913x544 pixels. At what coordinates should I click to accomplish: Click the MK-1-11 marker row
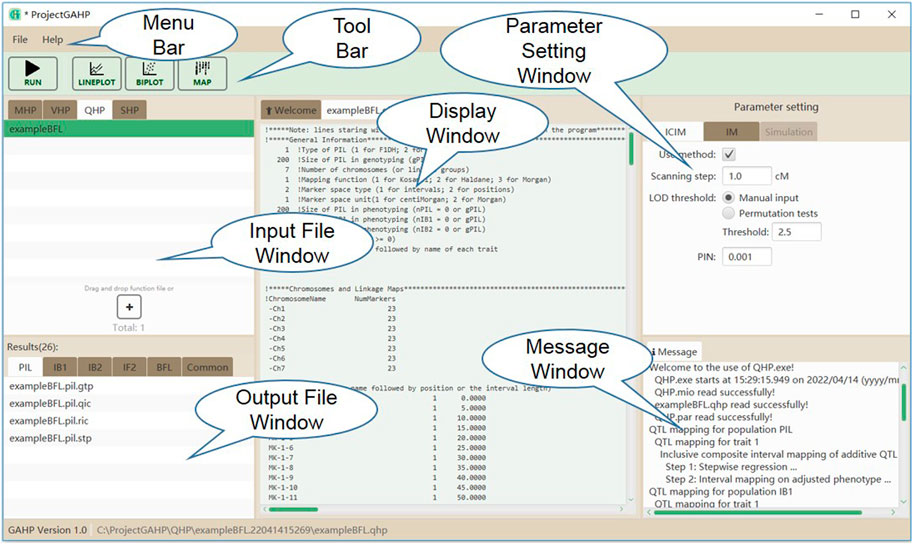point(377,497)
